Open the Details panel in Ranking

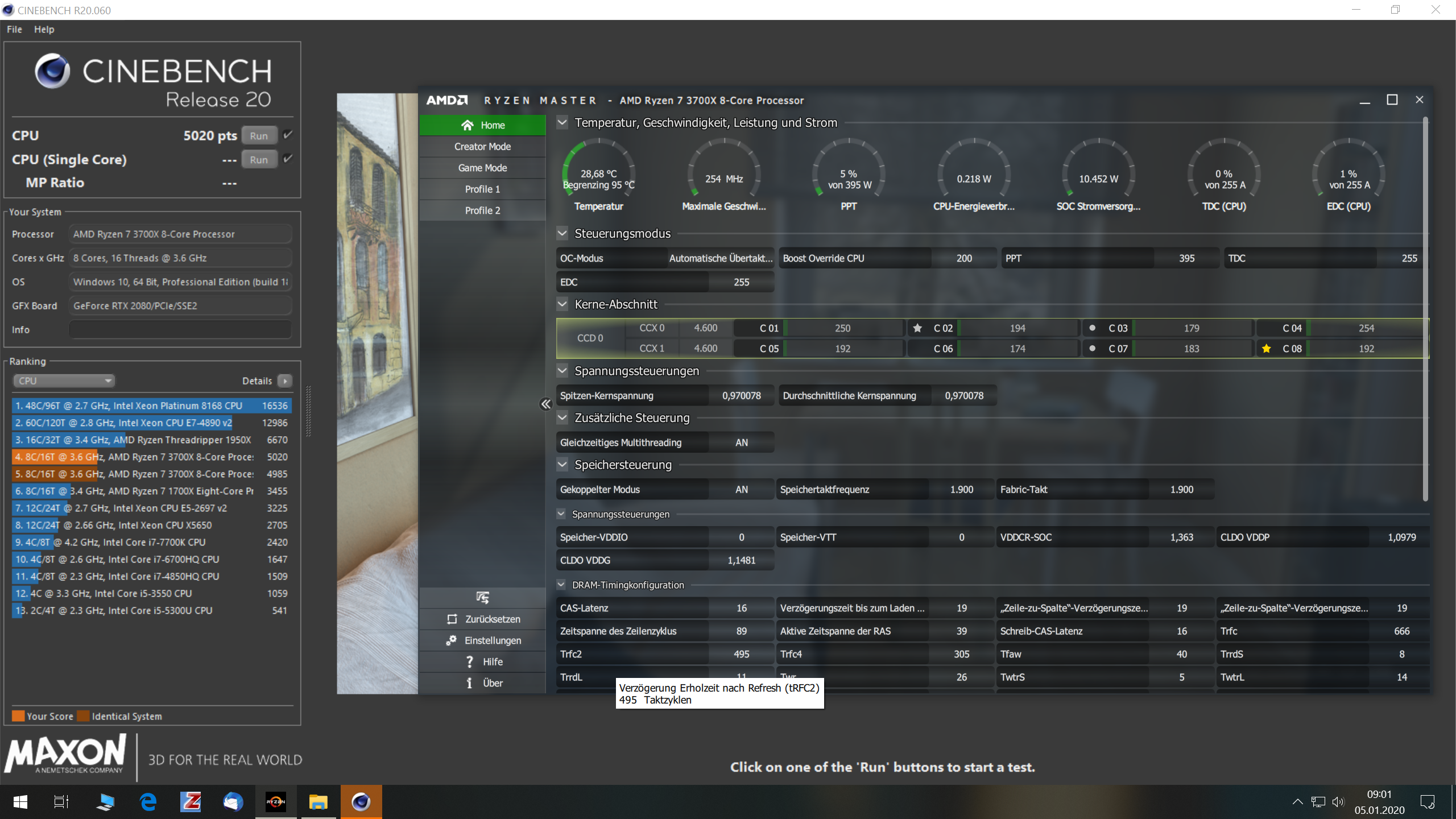click(x=284, y=380)
